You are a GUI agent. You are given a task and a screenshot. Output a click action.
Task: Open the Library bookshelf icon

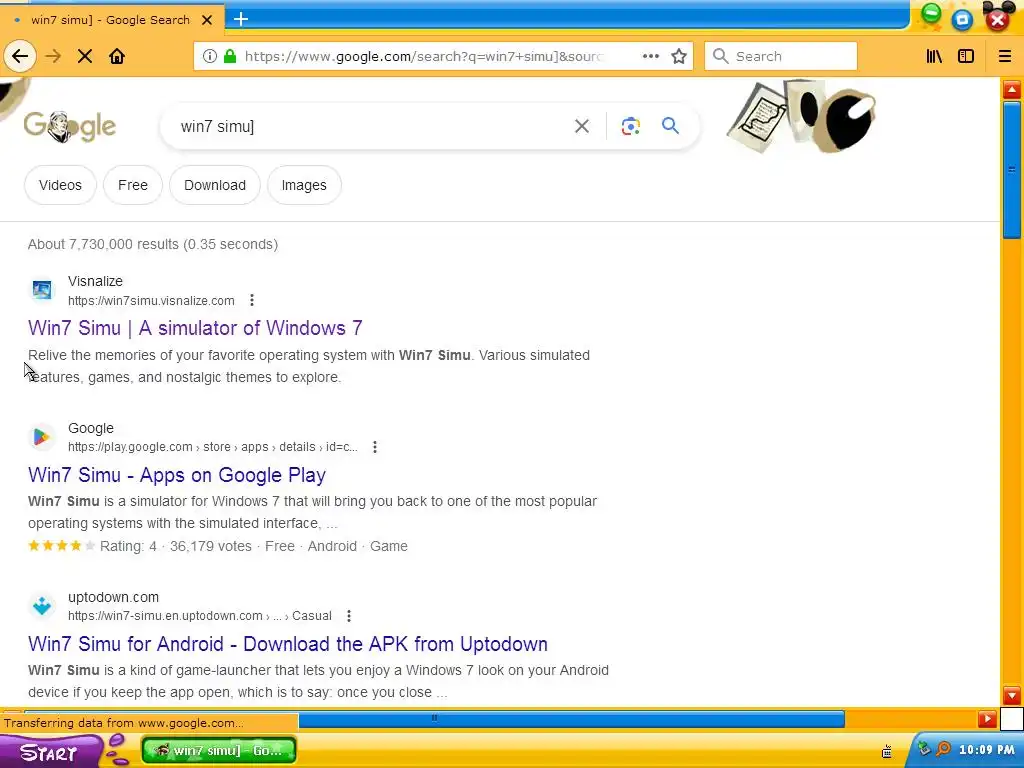coord(935,56)
